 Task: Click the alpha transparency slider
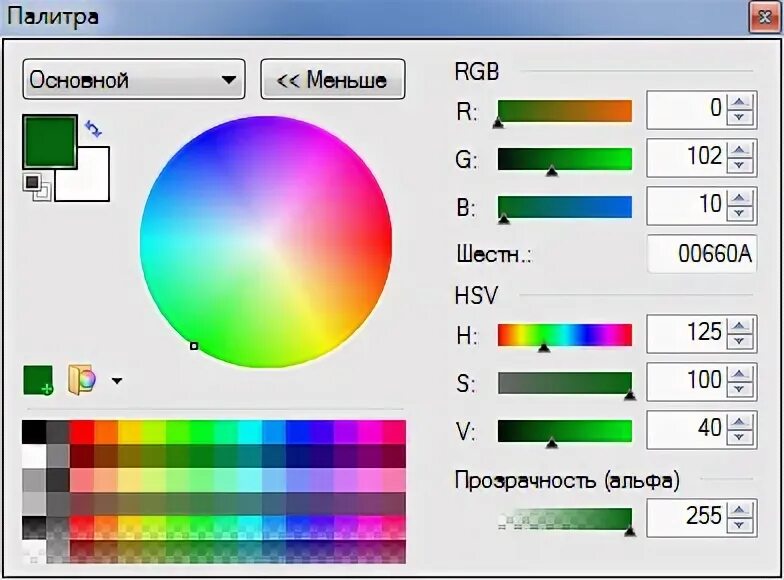pyautogui.click(x=564, y=519)
